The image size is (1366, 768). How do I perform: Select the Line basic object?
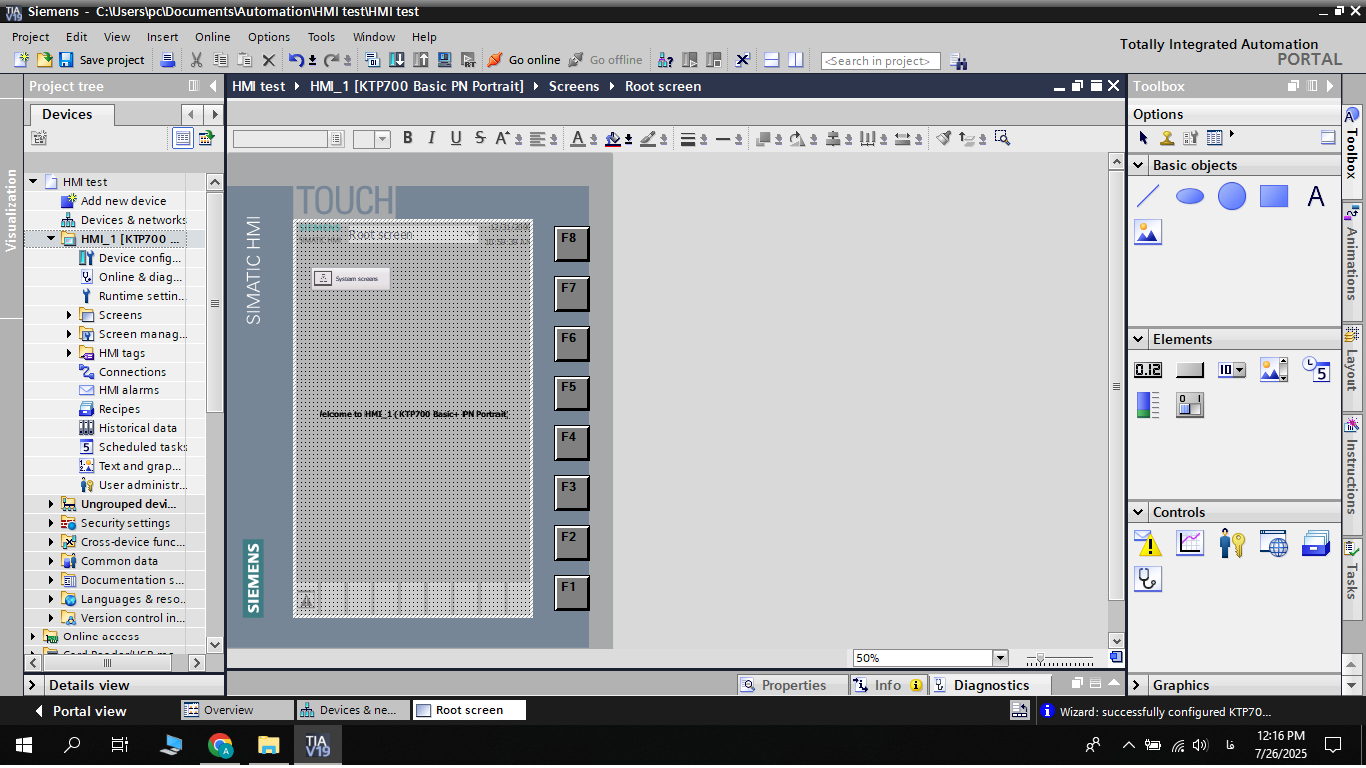point(1148,197)
